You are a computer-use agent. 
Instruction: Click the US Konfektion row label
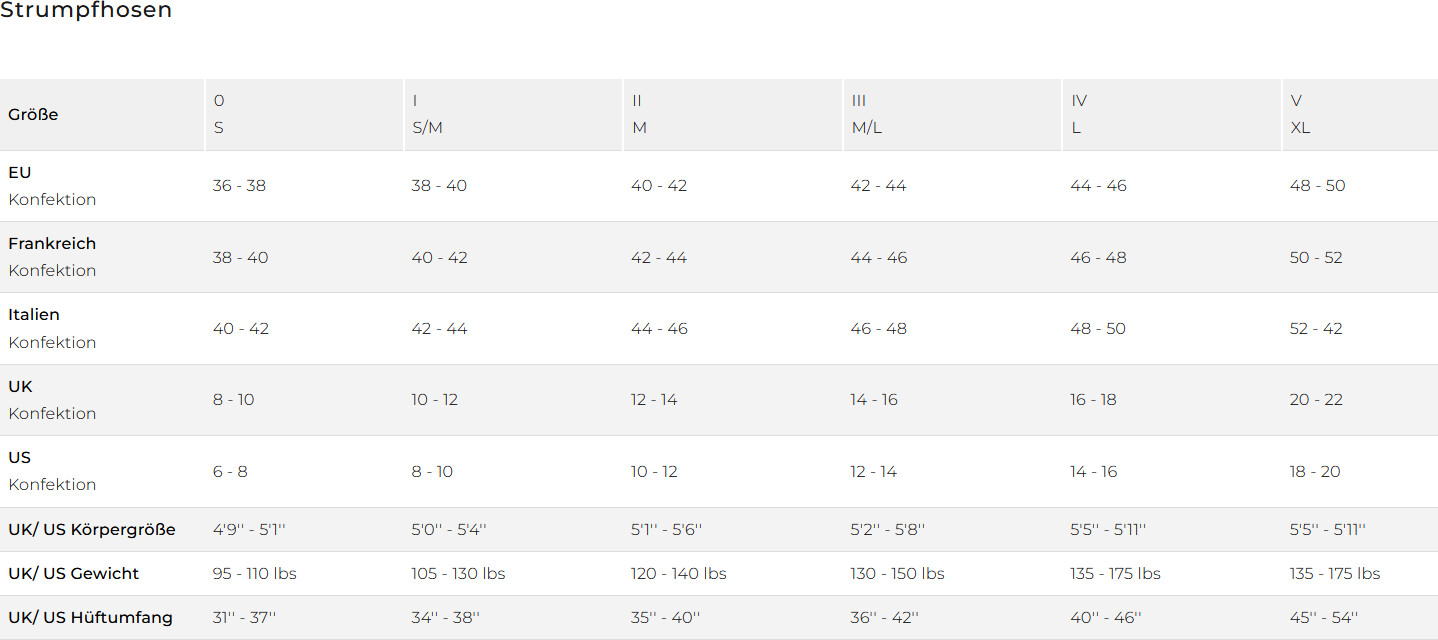(x=52, y=471)
